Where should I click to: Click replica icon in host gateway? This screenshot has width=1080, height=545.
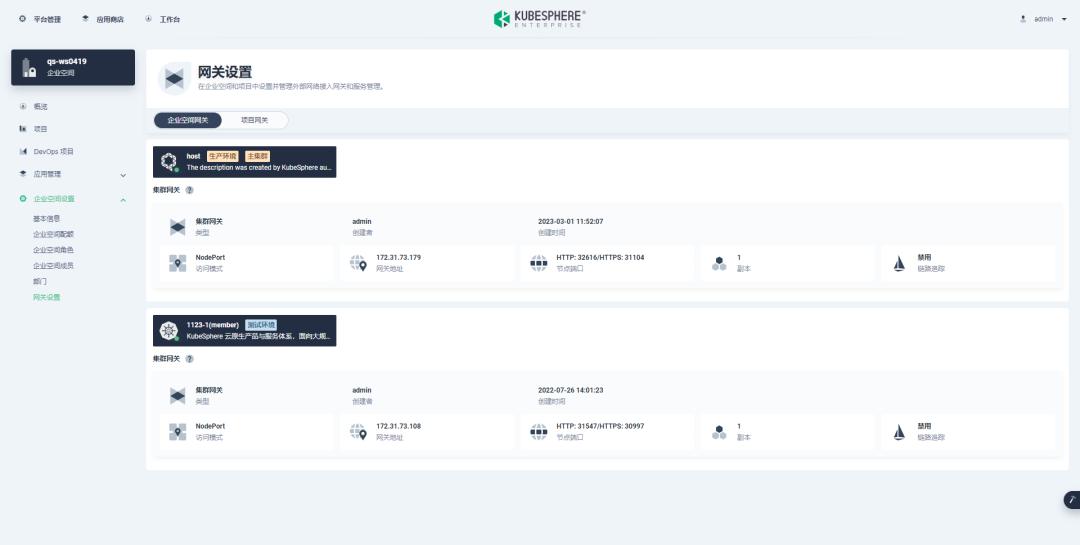point(719,263)
